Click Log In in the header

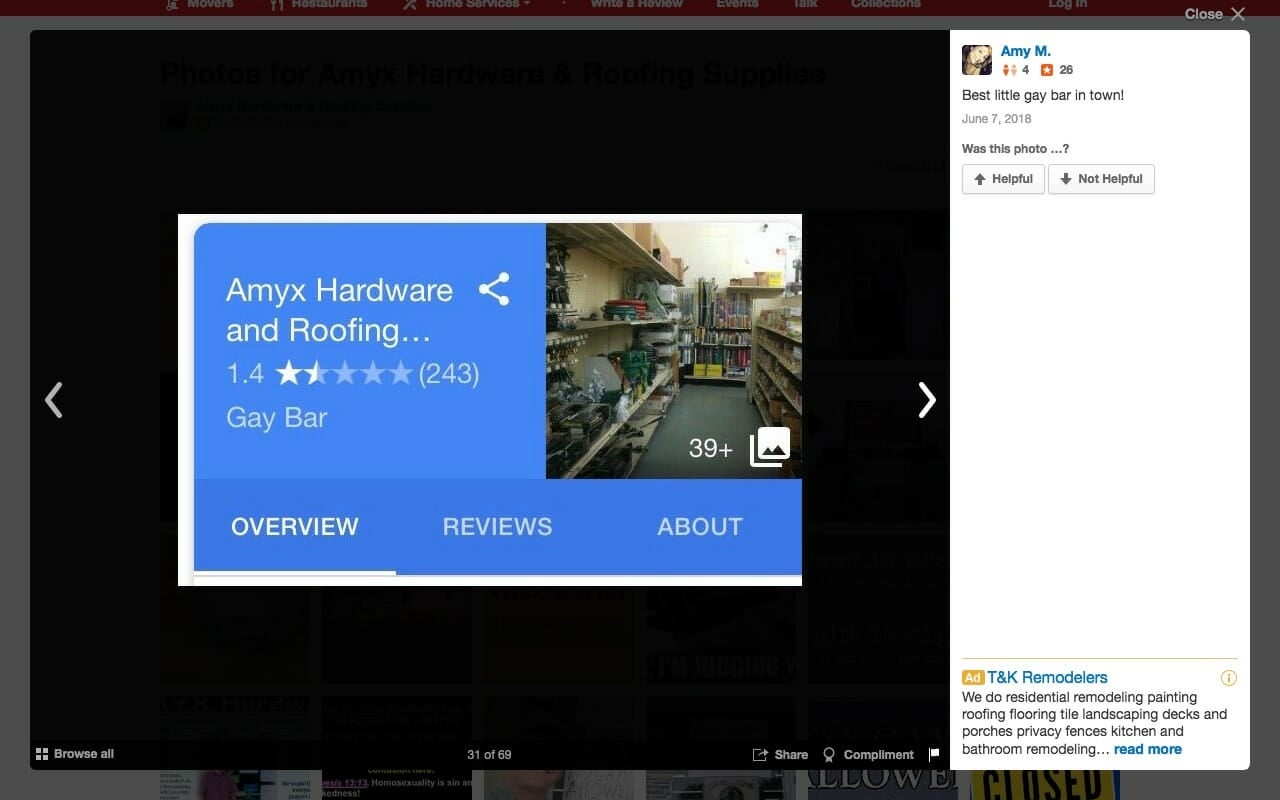(1068, 4)
